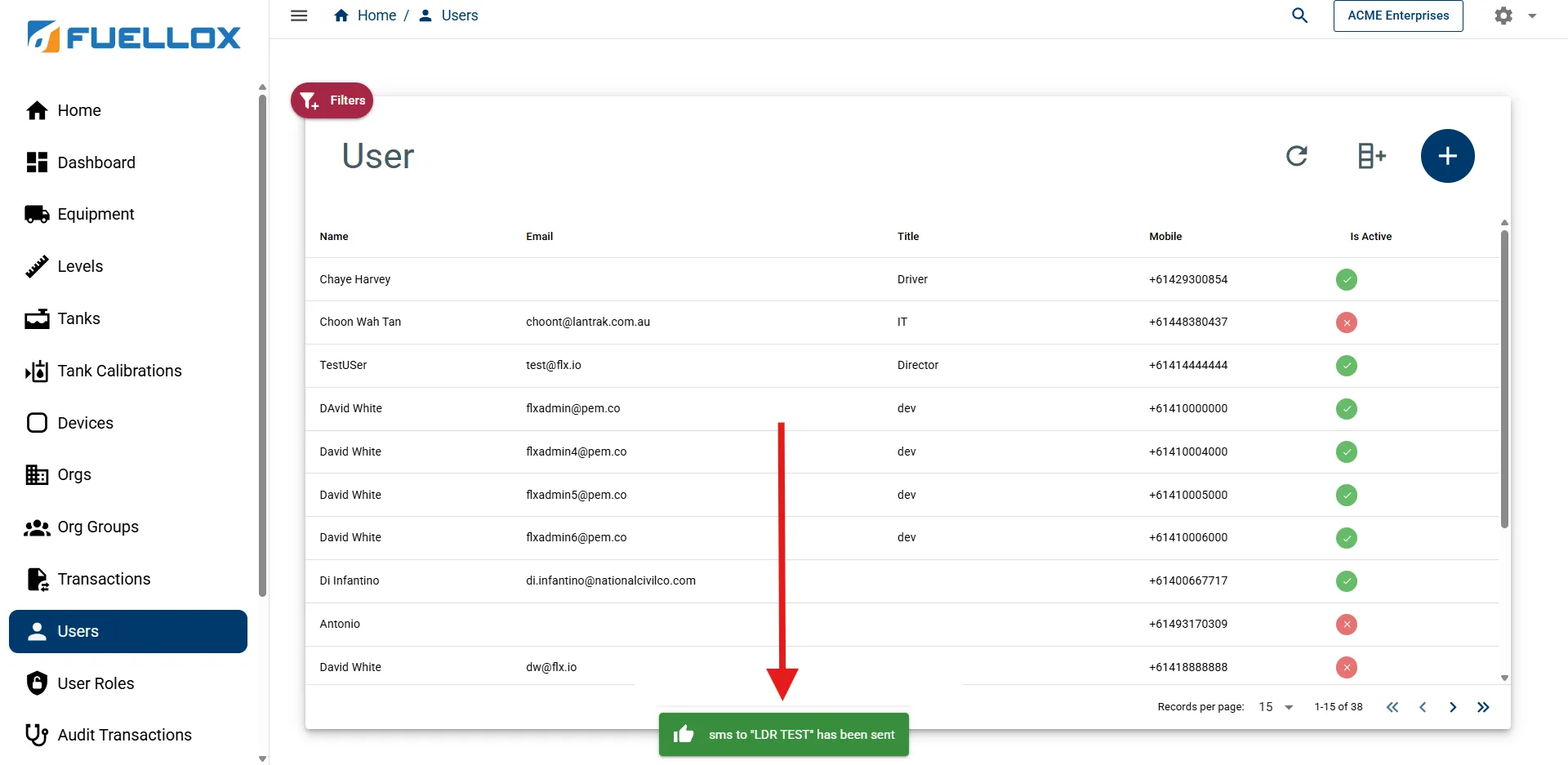
Task: Open Levels in sidebar
Action: [x=128, y=266]
